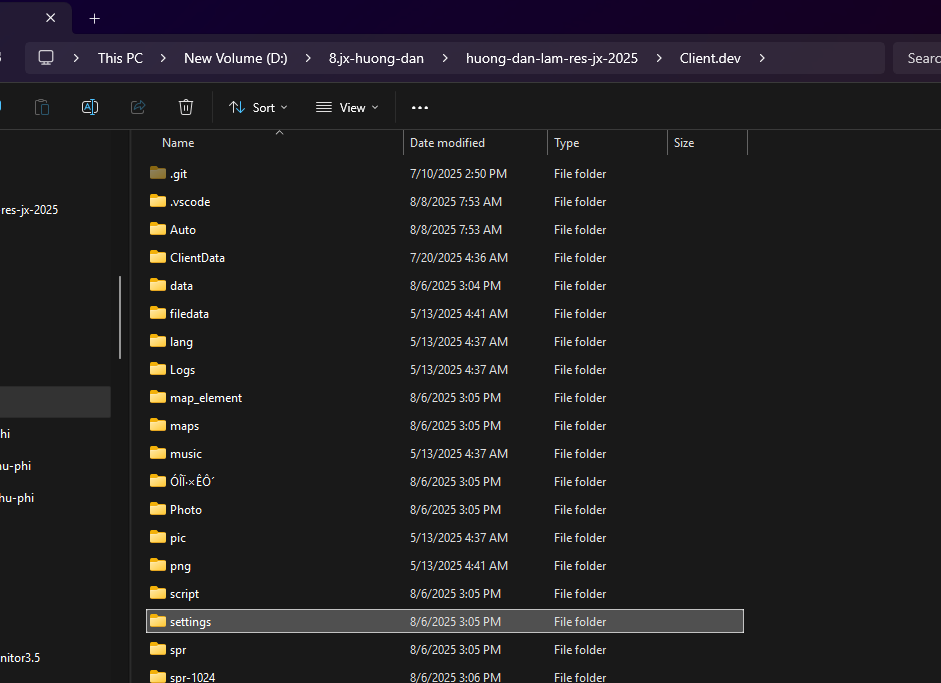Open the Sort dropdown menu

[258, 107]
